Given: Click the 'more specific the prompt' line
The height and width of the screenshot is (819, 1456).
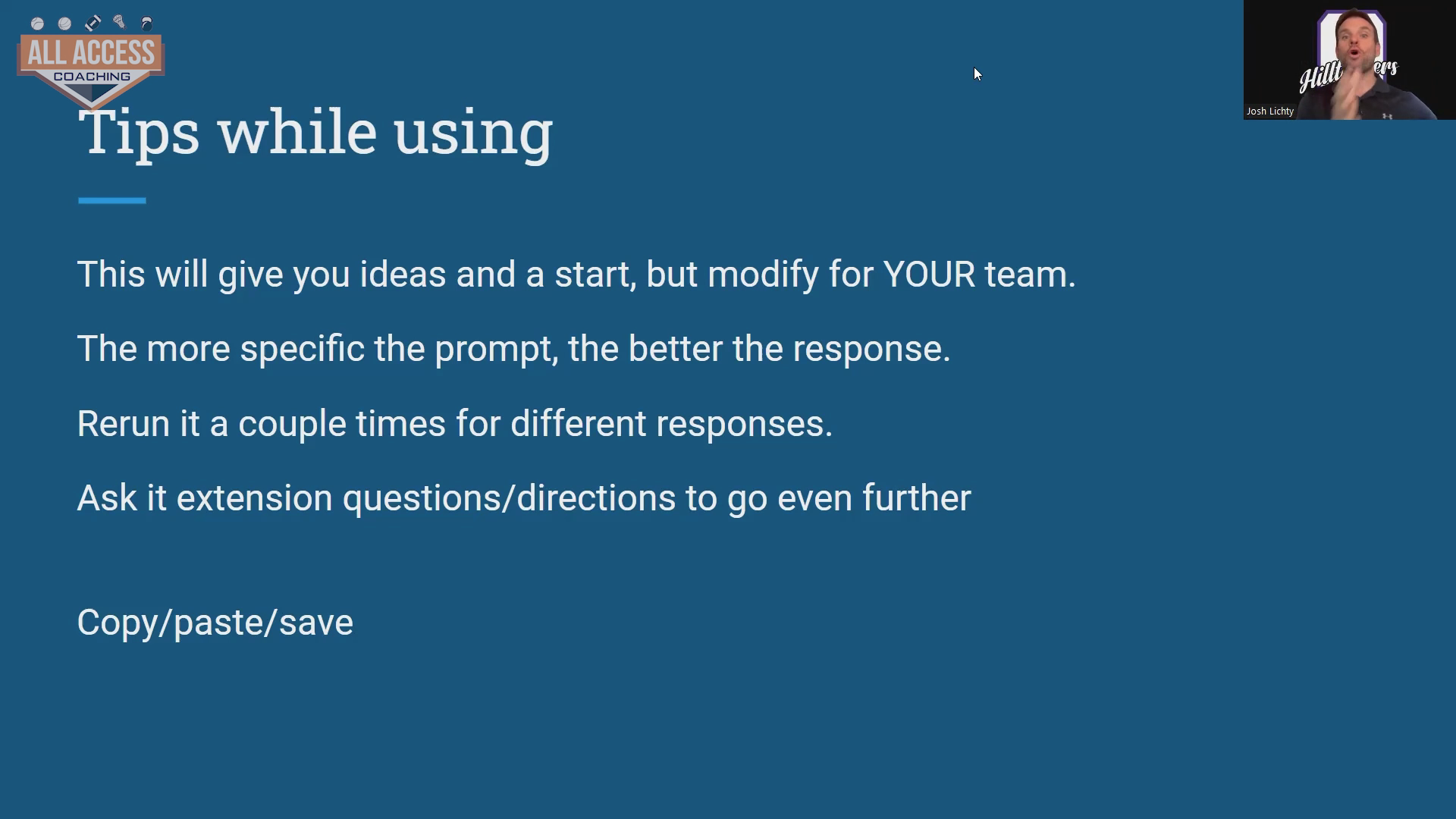Looking at the screenshot, I should 513,349.
